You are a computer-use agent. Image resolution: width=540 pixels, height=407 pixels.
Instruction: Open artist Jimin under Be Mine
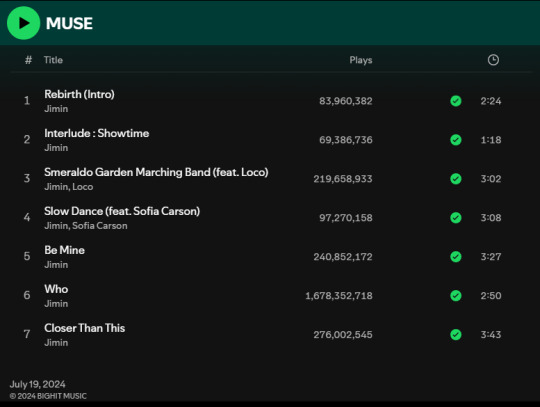tap(56, 264)
